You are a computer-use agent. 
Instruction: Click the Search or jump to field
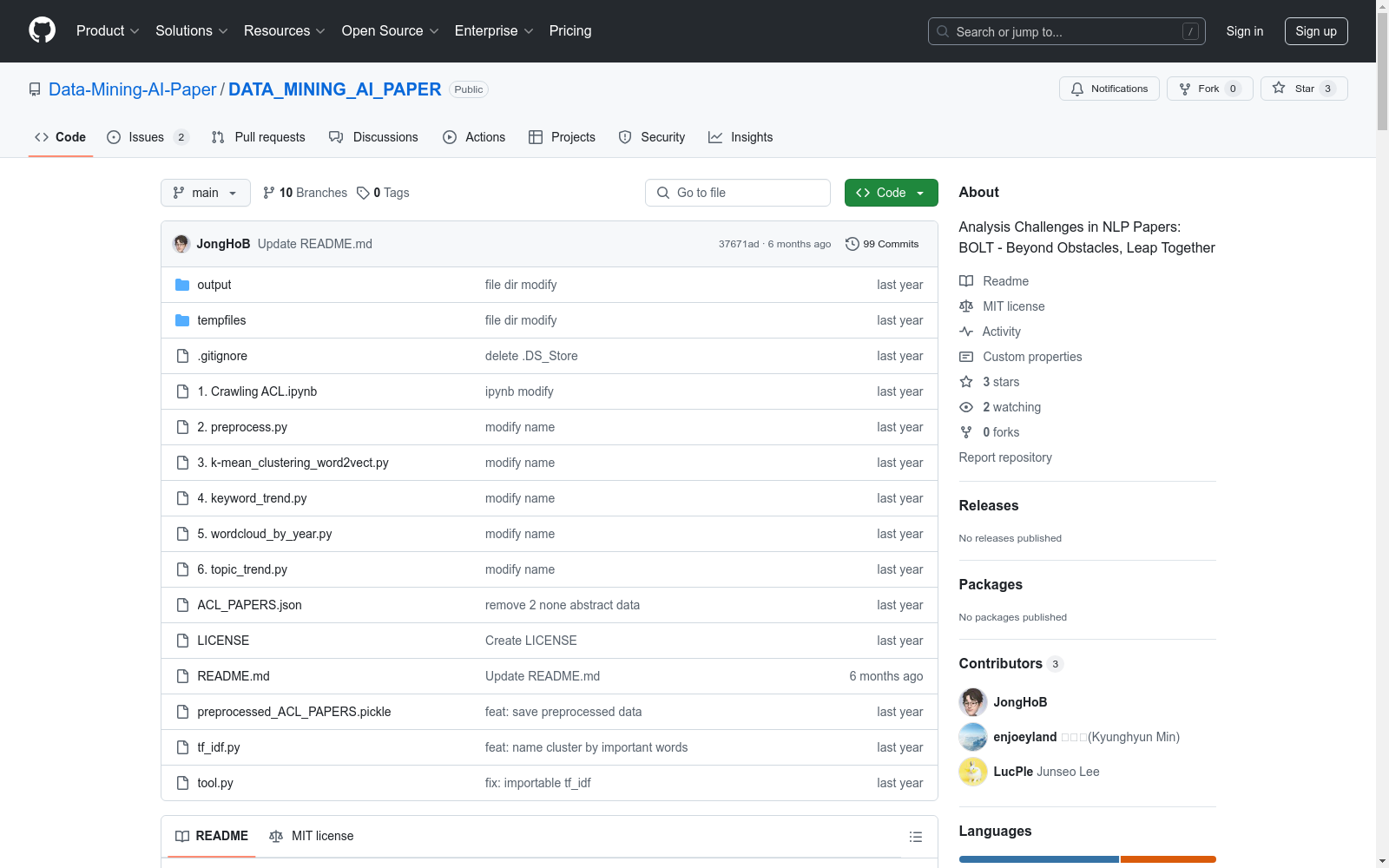tap(1067, 31)
